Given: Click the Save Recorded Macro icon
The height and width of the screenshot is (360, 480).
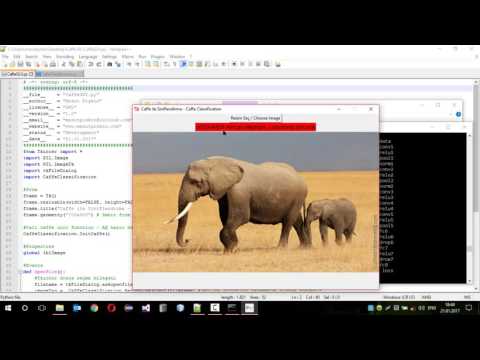Looking at the screenshot, I should point(267,64).
